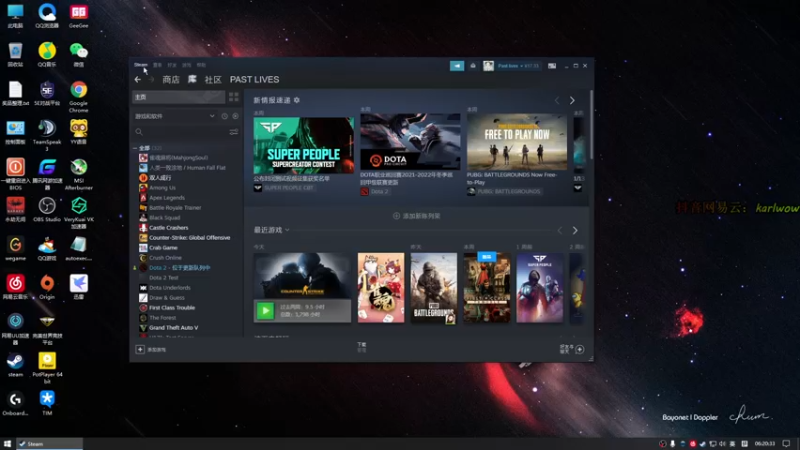Screen dimensions: 800x450
Task: Select Black Squad in game list
Action: (x=159, y=218)
